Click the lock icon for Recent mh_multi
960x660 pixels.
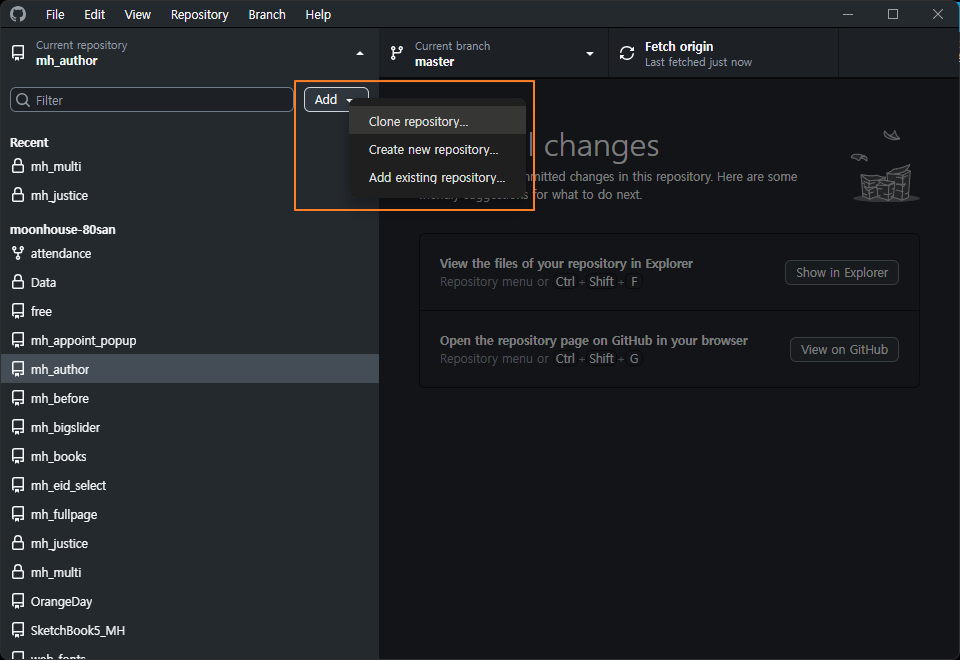tap(18, 166)
